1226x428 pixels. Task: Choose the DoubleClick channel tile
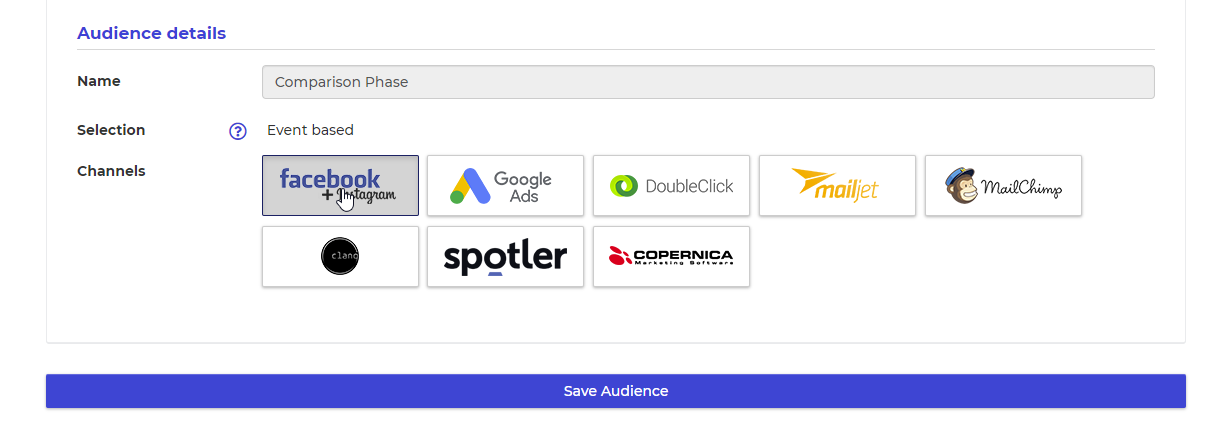click(x=671, y=185)
